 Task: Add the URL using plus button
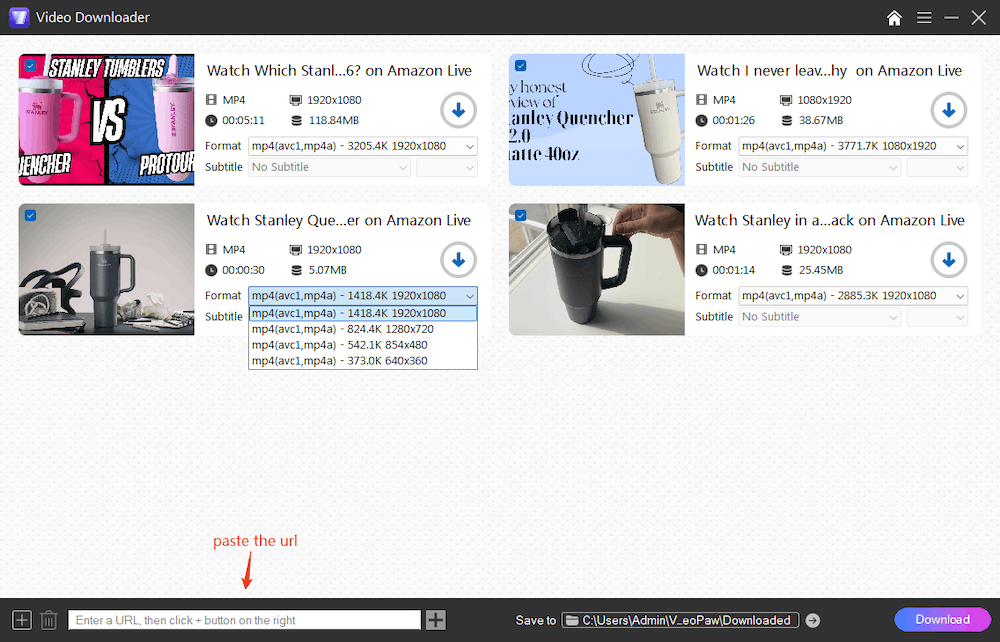point(436,620)
